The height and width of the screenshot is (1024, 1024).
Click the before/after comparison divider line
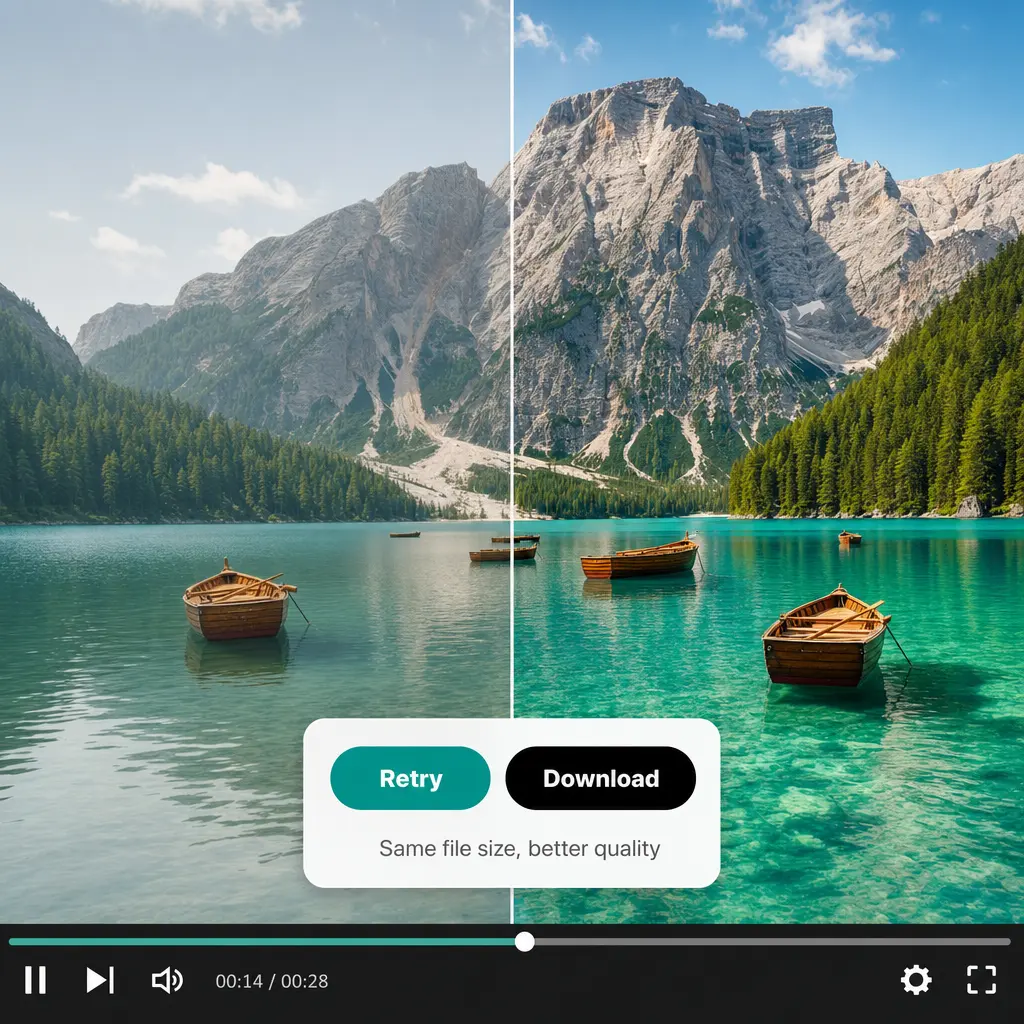tap(512, 359)
